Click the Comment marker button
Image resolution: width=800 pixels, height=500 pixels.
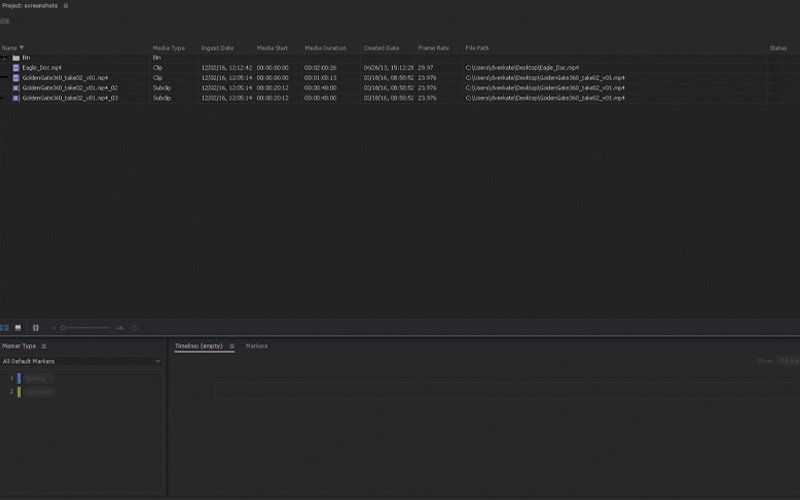(x=38, y=392)
